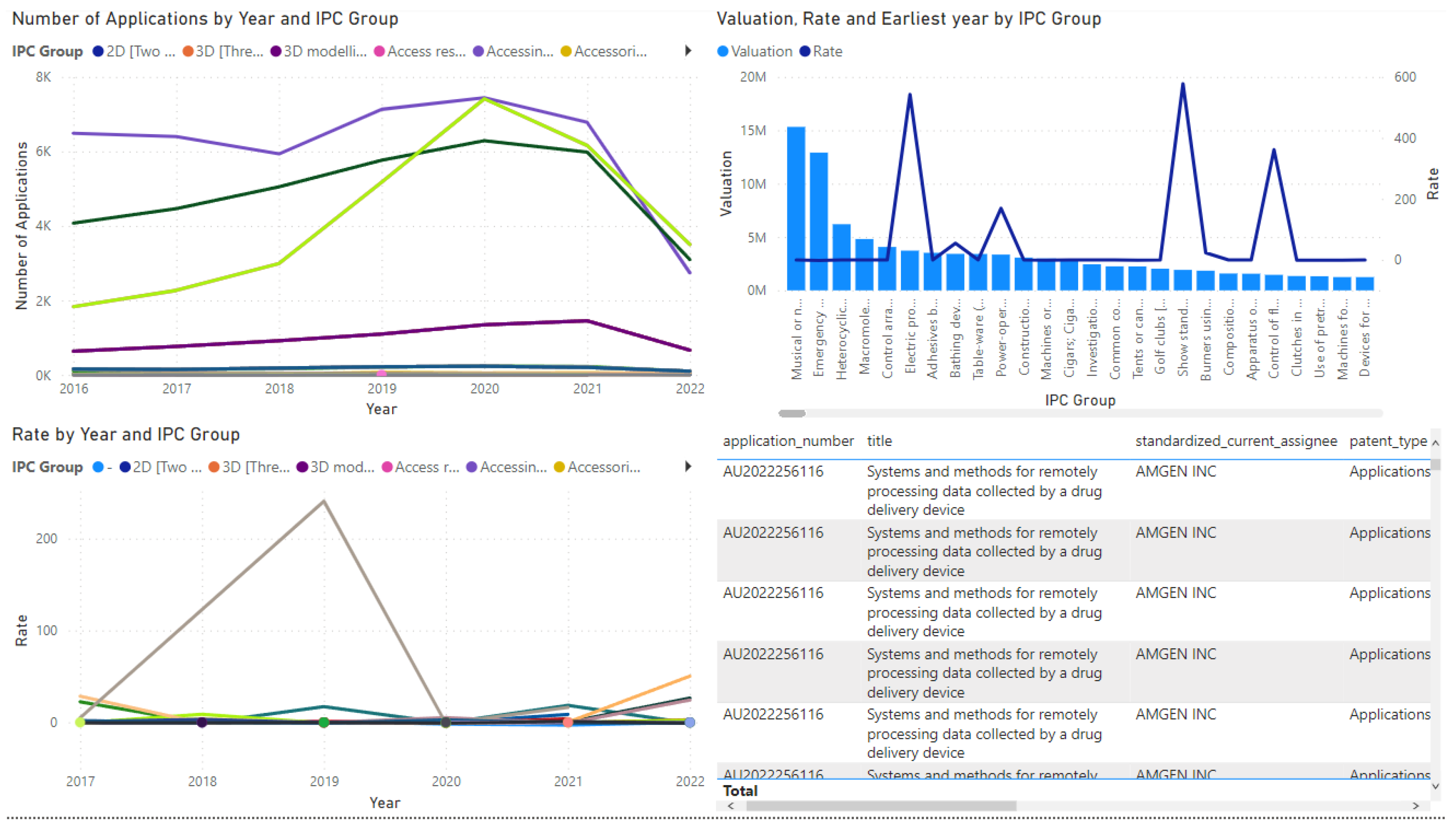Click the table's left scroll arrow
Screen dimensions: 1456x838
click(x=731, y=806)
